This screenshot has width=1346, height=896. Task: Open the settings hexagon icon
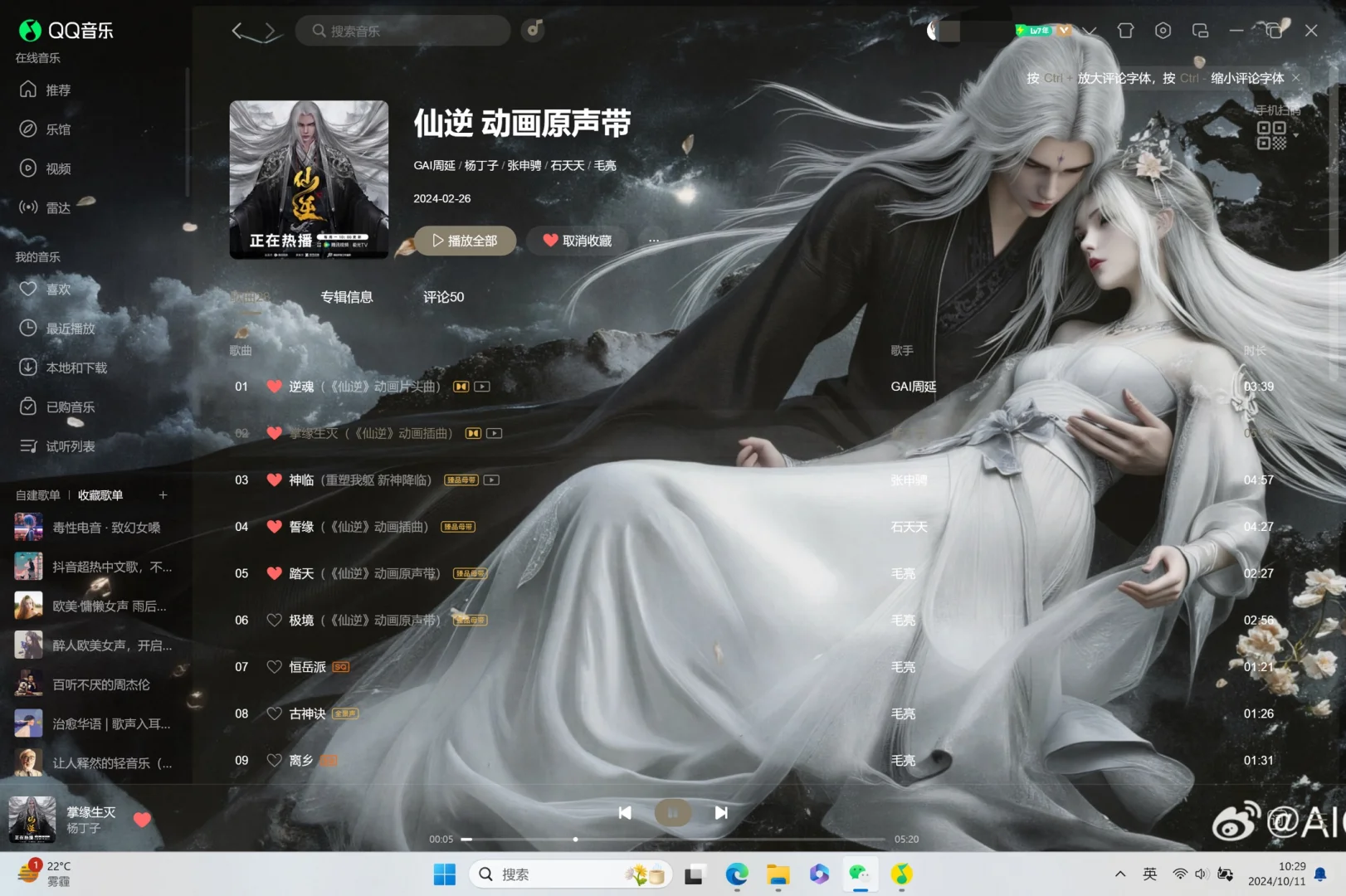point(1163,31)
